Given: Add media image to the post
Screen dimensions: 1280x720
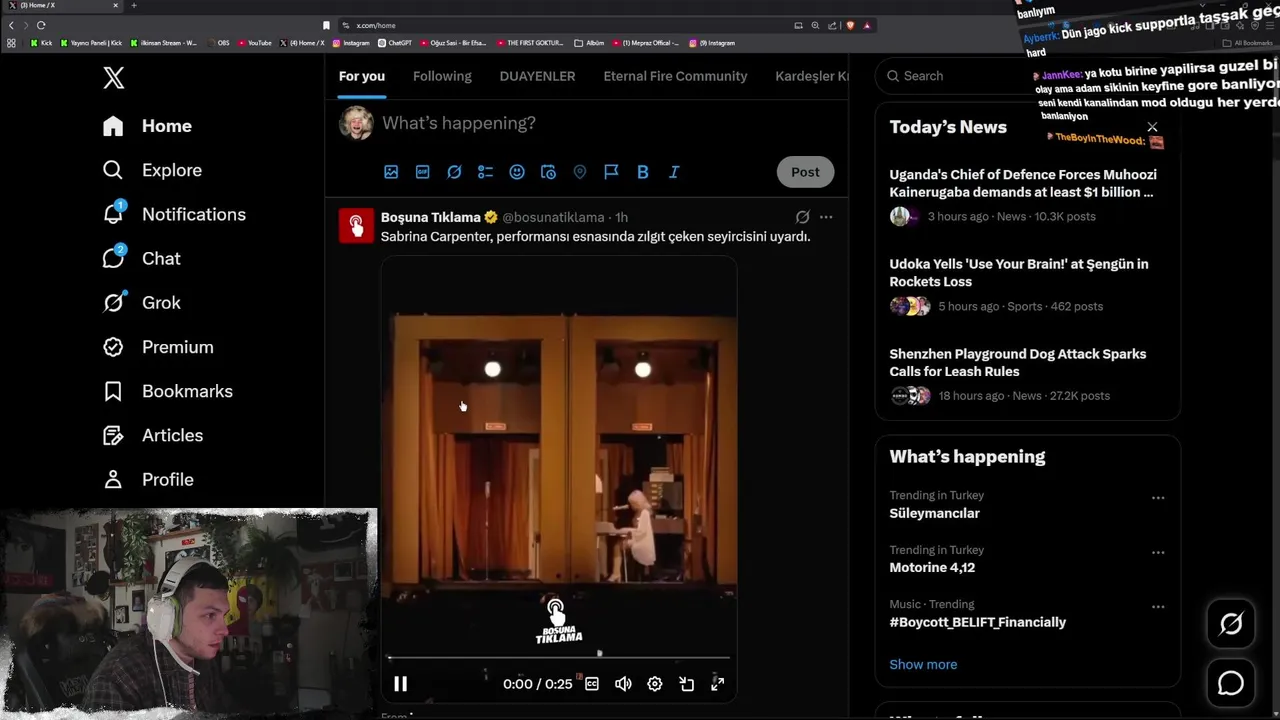Looking at the screenshot, I should pos(391,172).
